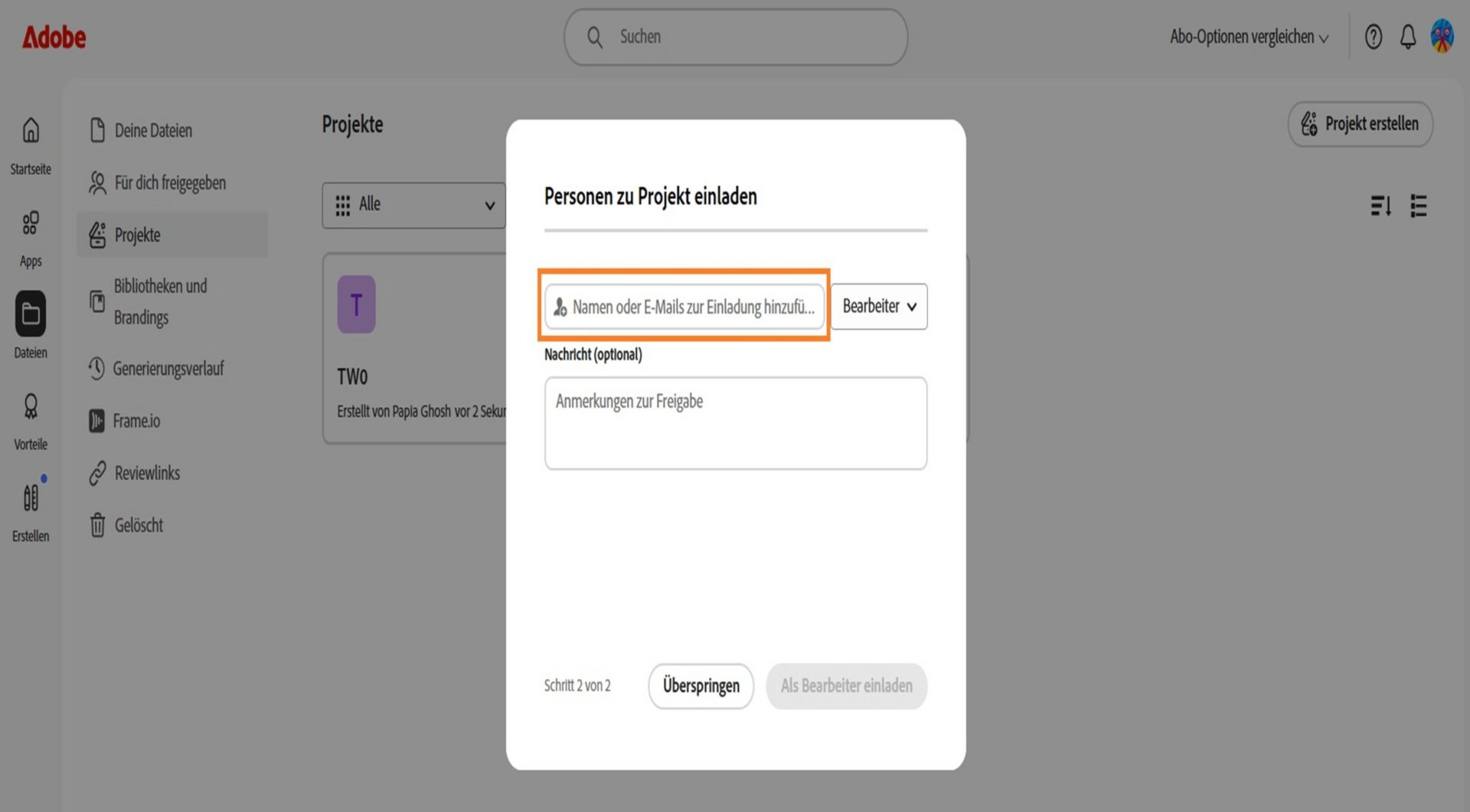Open notifications bell icon
Viewport: 1470px width, 812px height.
coord(1407,37)
